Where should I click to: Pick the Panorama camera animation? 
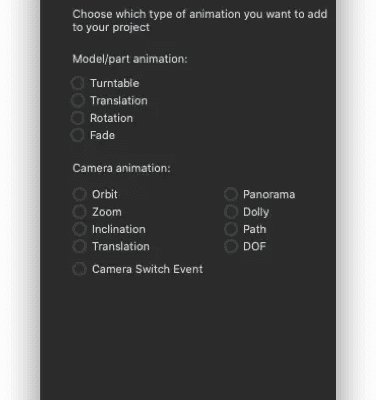pos(231,194)
